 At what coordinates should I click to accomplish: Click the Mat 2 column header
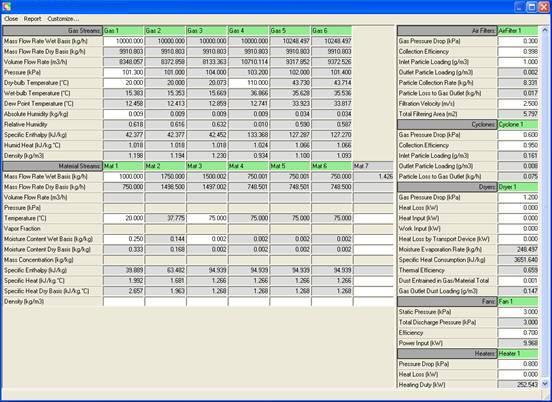tap(165, 166)
